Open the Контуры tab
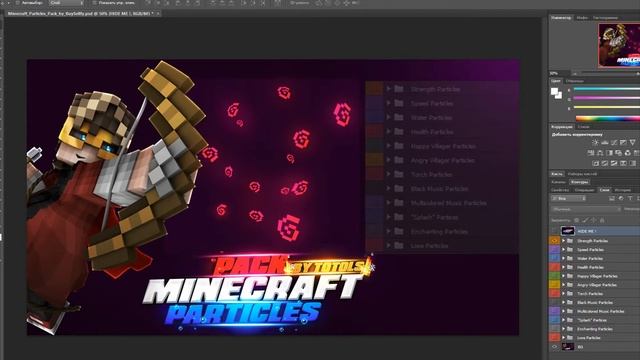Screen dimensions: 640x360 (x=580, y=182)
